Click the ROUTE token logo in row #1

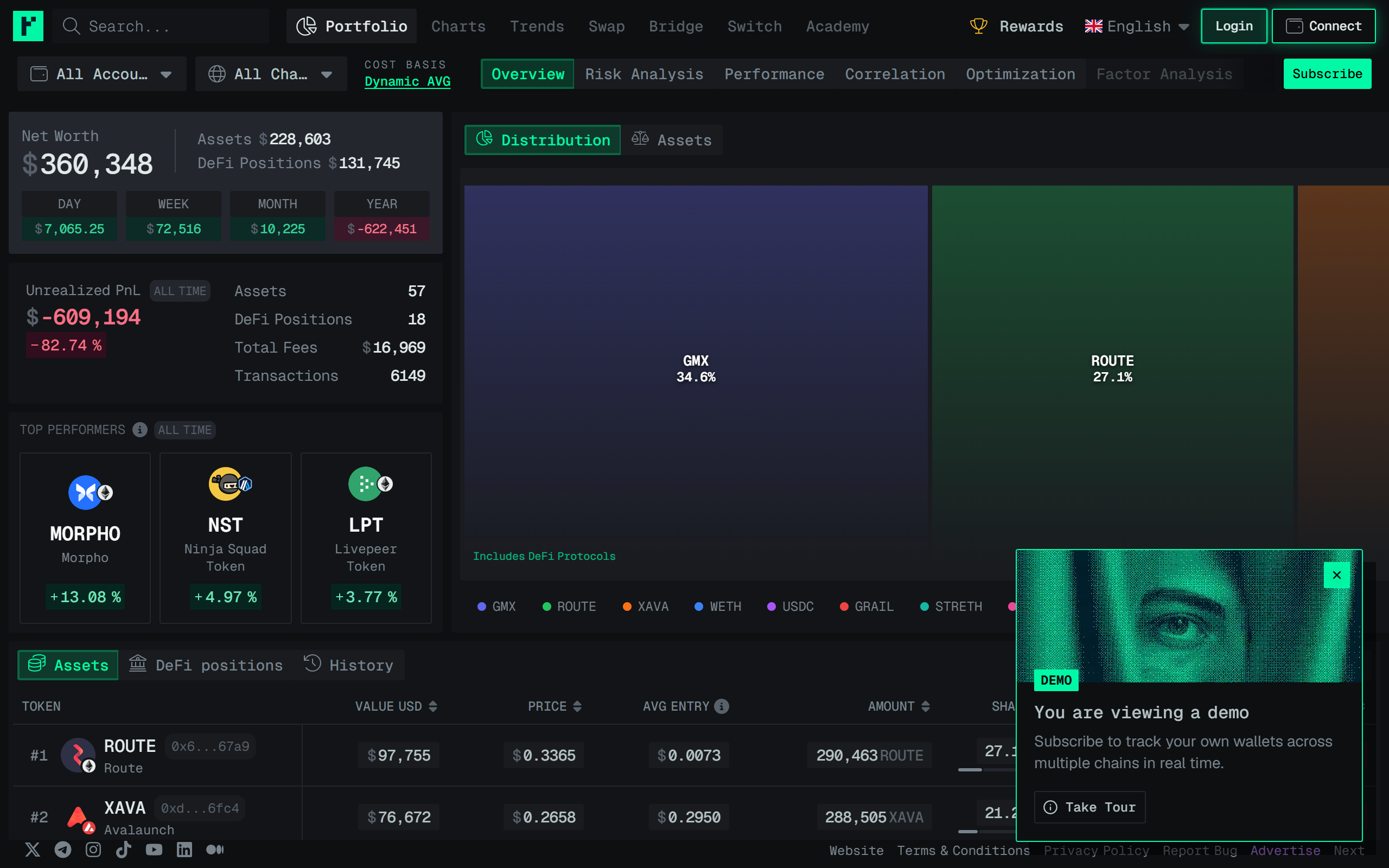[x=78, y=754]
